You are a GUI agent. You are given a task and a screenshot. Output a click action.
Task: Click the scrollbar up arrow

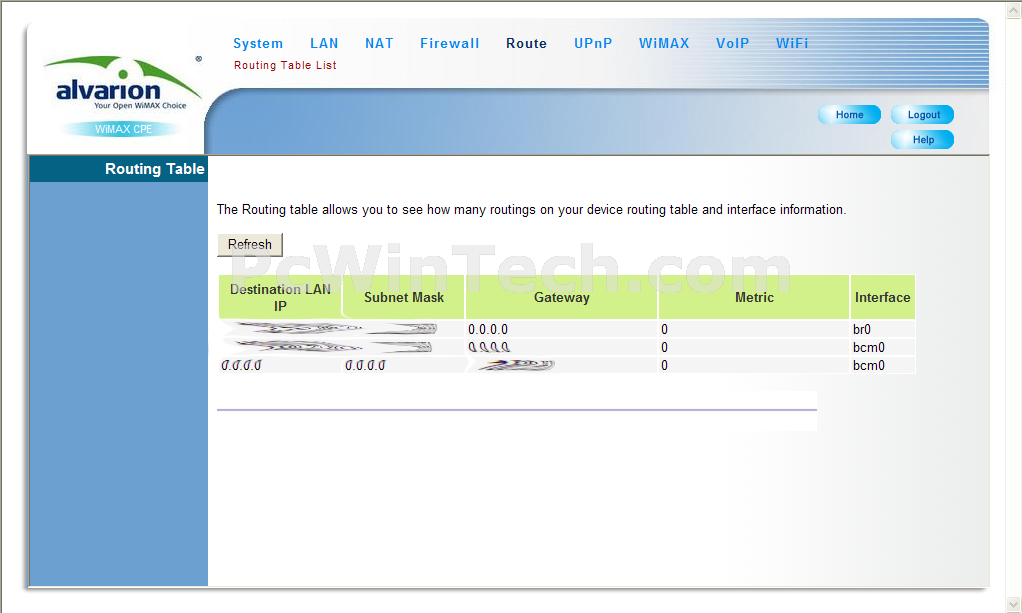(1014, 10)
